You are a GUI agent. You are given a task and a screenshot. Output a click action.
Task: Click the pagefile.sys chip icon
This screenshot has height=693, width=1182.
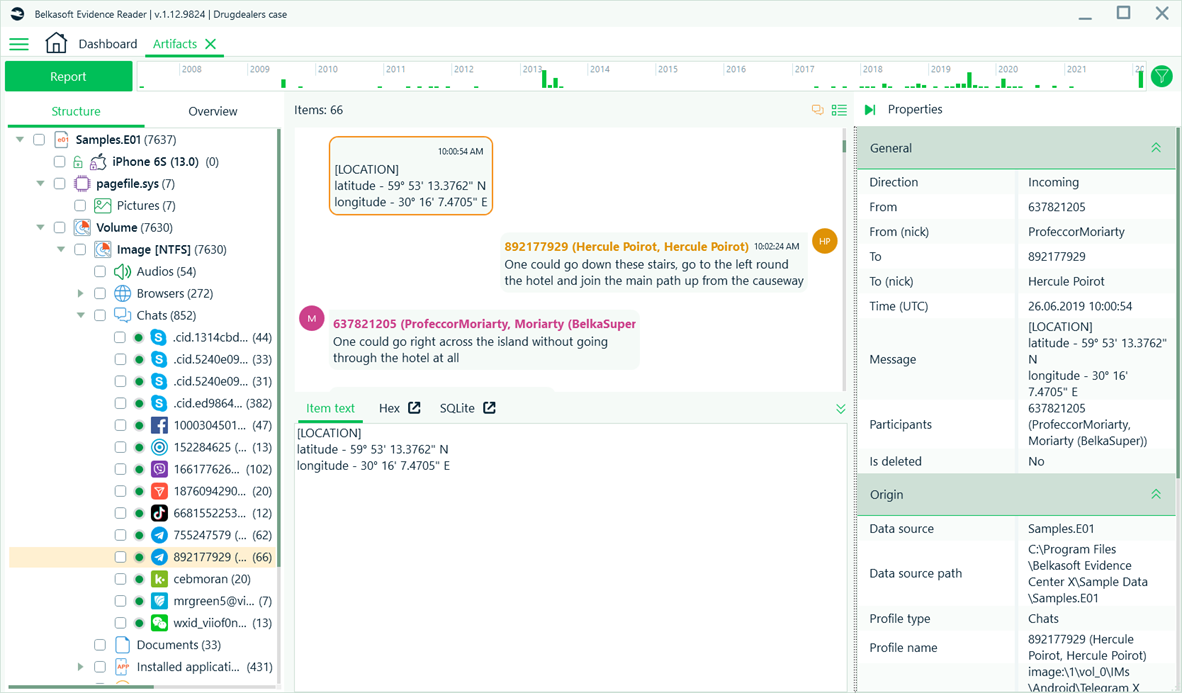pyautogui.click(x=82, y=183)
